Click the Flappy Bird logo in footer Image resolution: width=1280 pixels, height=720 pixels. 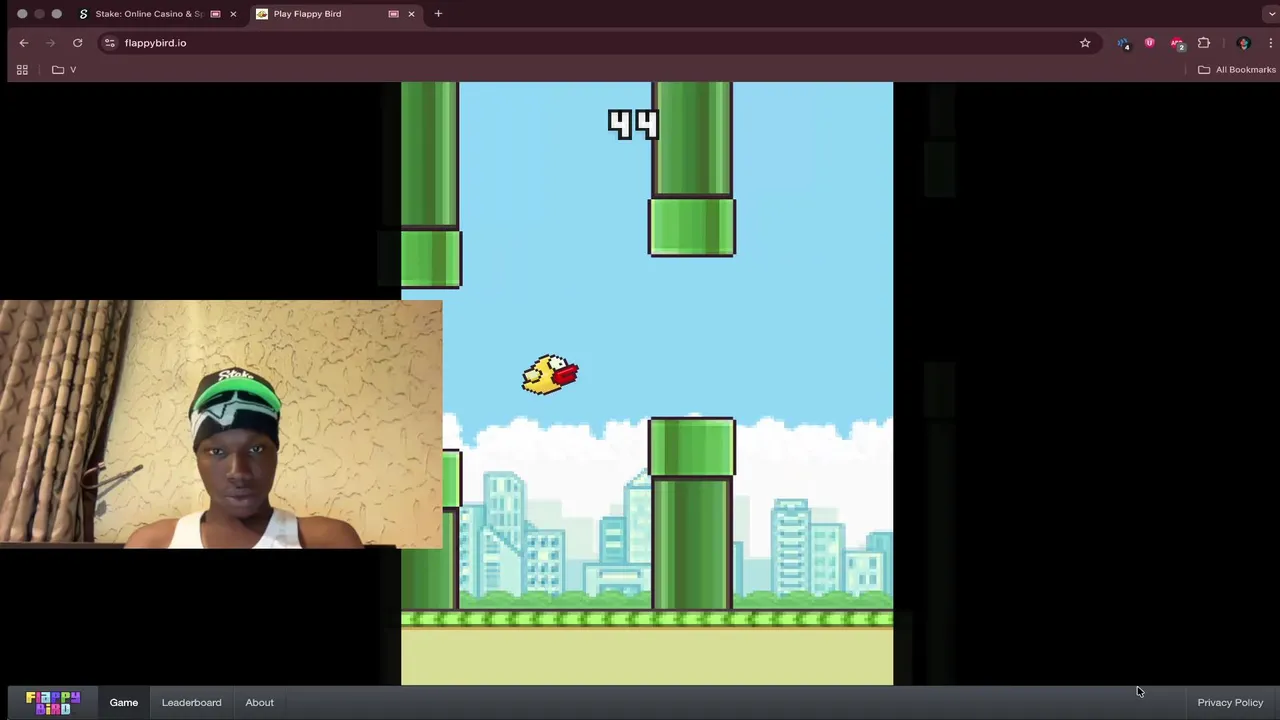click(x=53, y=702)
